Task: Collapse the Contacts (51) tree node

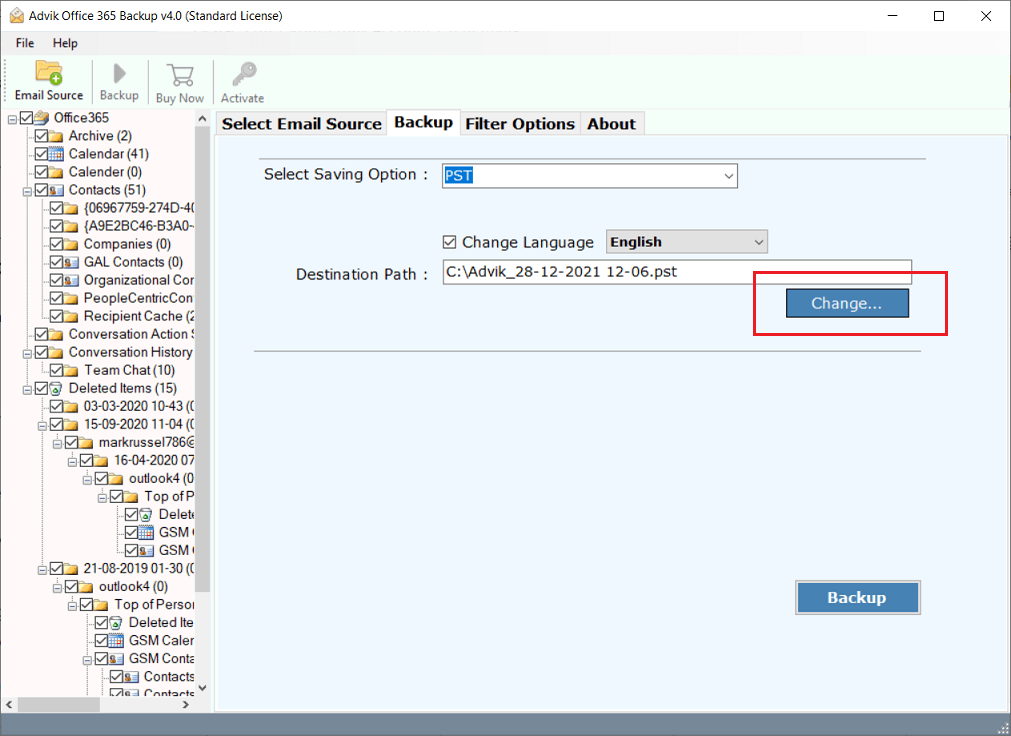Action: (27, 191)
